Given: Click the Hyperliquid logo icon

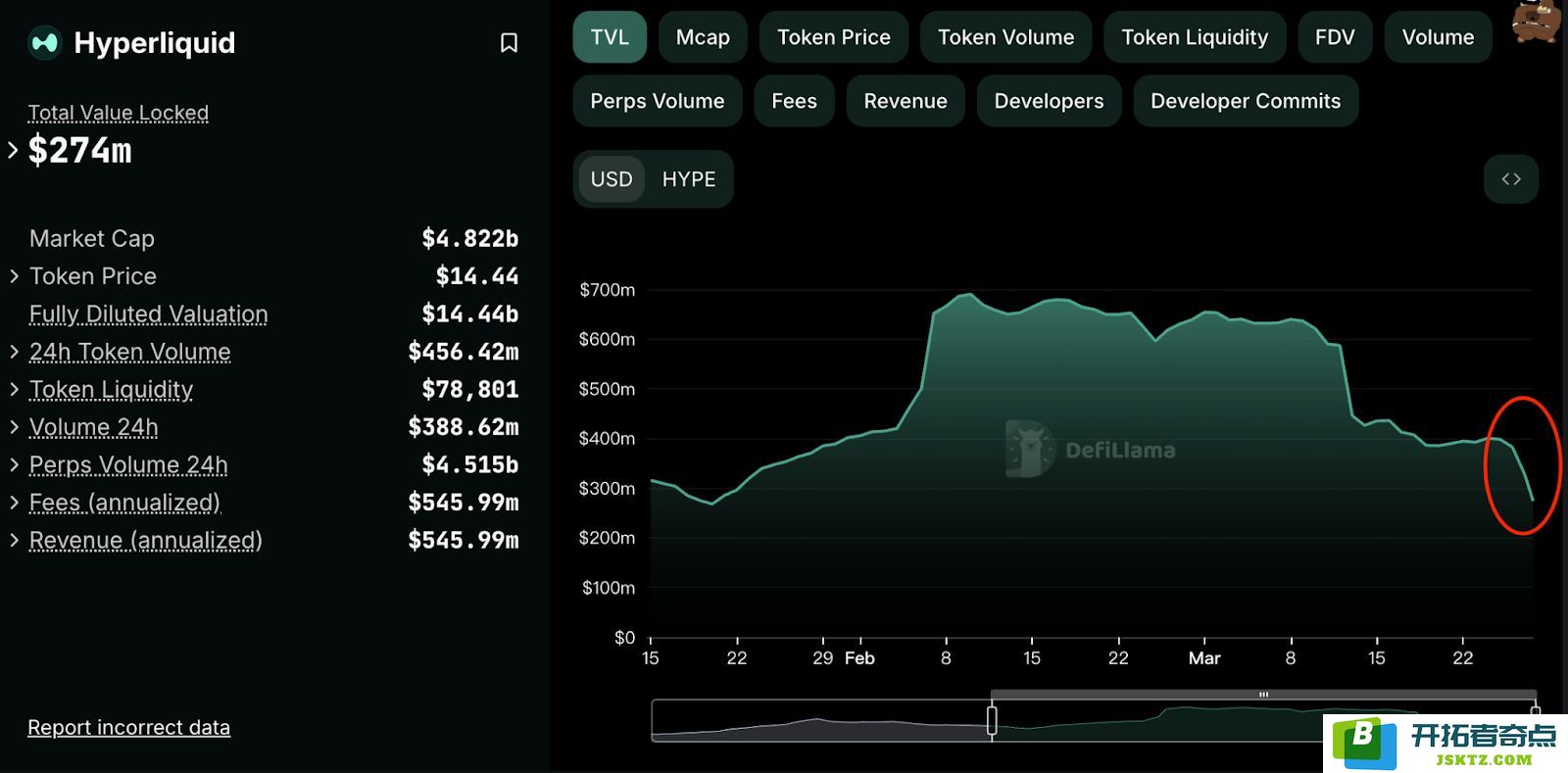Looking at the screenshot, I should [x=44, y=43].
